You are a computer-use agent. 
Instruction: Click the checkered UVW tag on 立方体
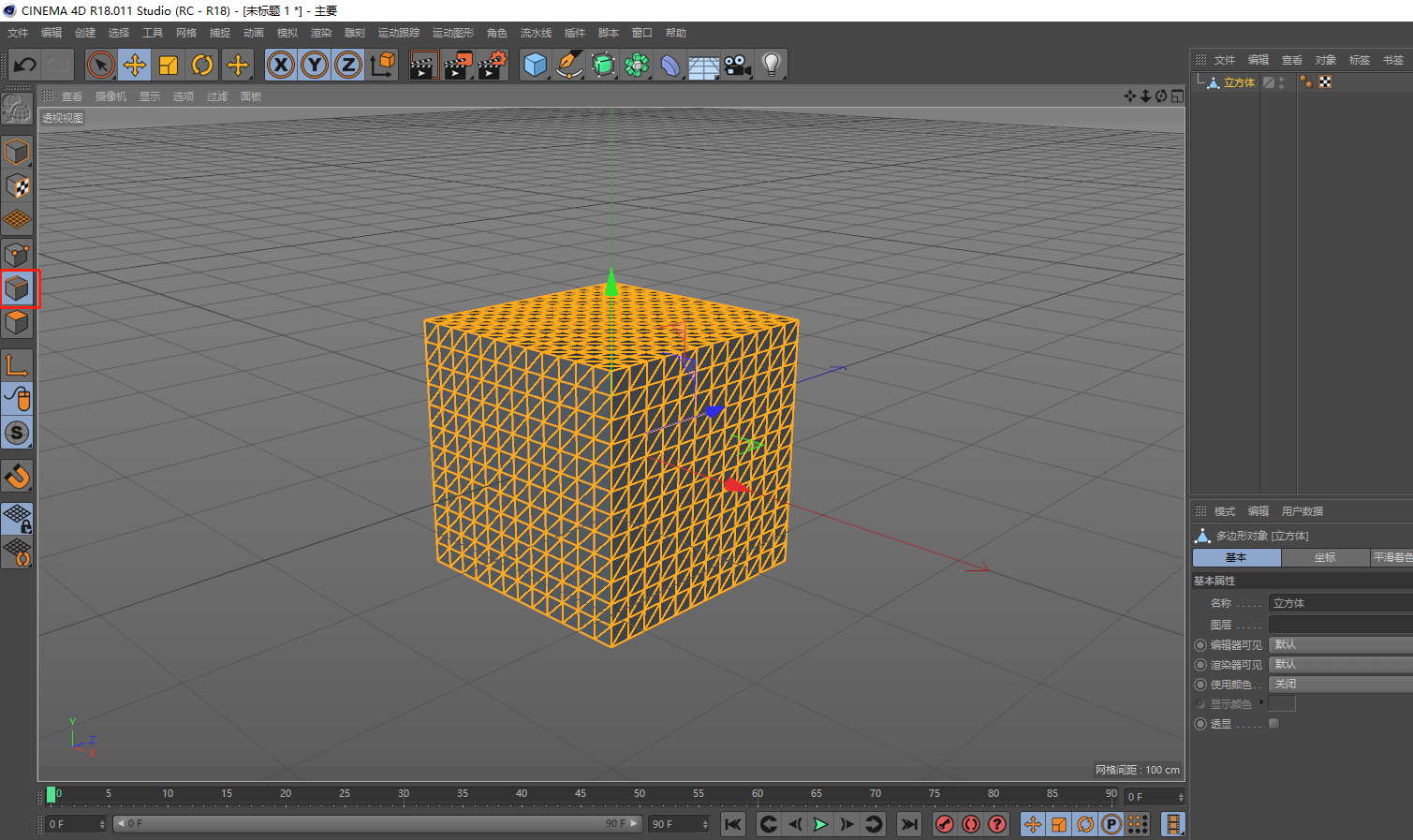[1325, 82]
